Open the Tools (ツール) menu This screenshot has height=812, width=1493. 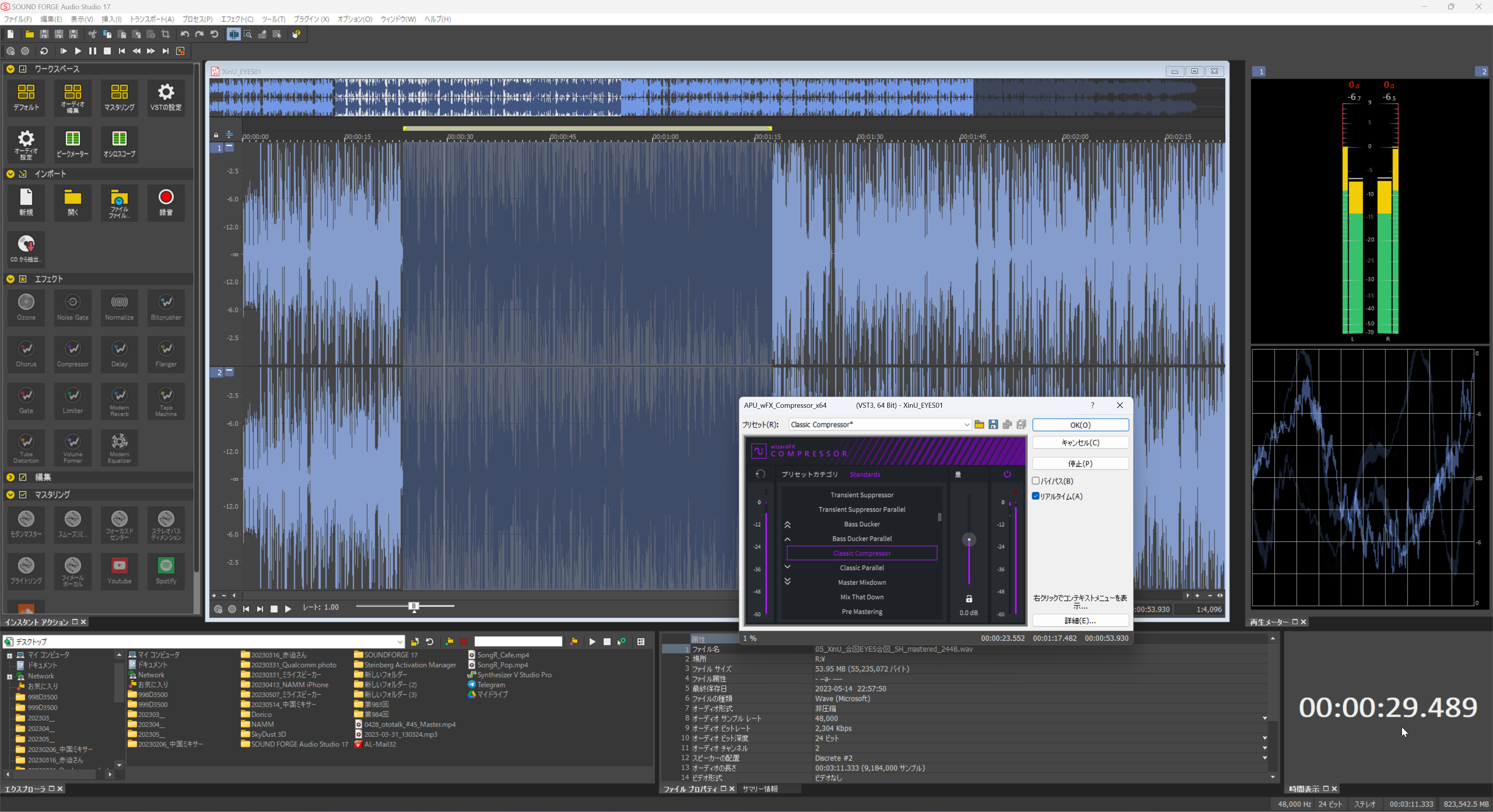(x=273, y=19)
